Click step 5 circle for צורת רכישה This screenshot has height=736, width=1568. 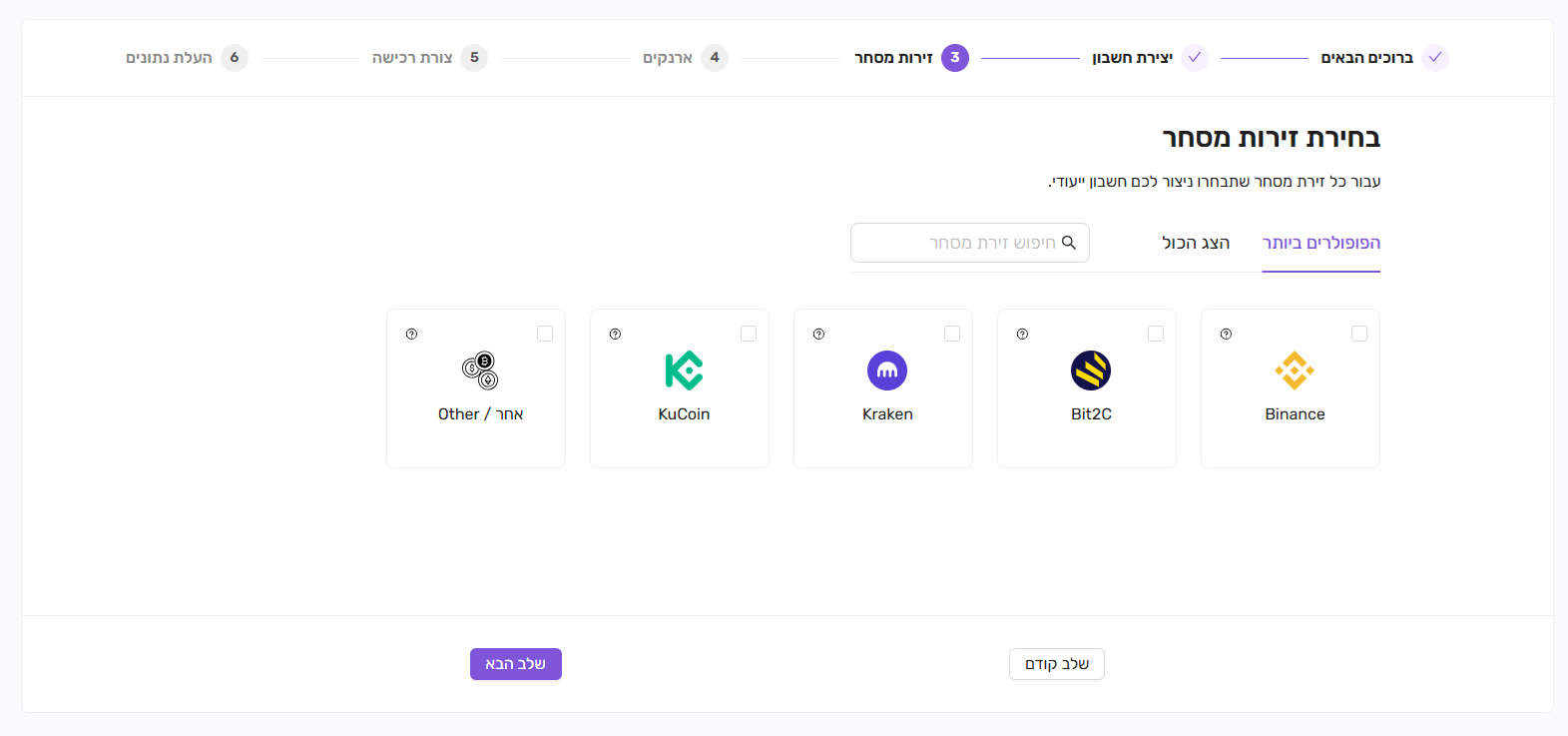click(474, 58)
